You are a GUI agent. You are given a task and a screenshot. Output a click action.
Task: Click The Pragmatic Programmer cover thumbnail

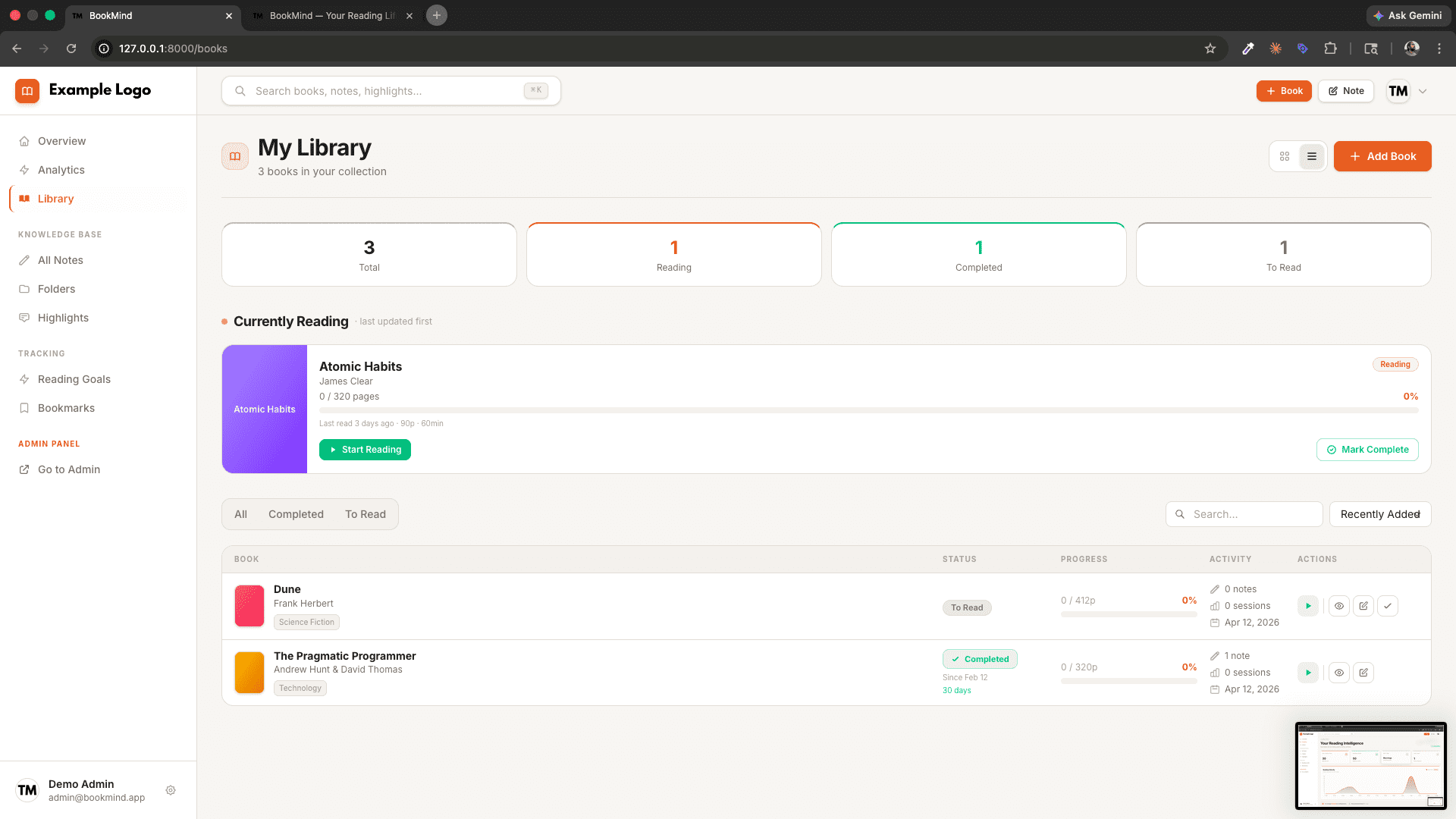tap(249, 673)
